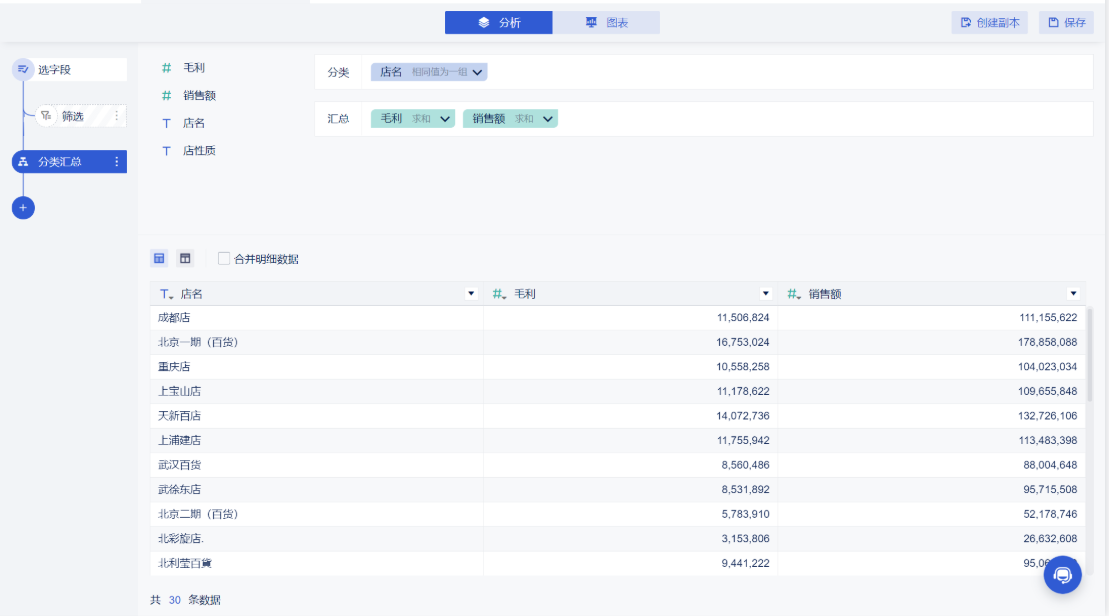Screen dimensions: 1109x616
Task: Click numeric type icon beside 毛利 field
Action: [x=166, y=68]
